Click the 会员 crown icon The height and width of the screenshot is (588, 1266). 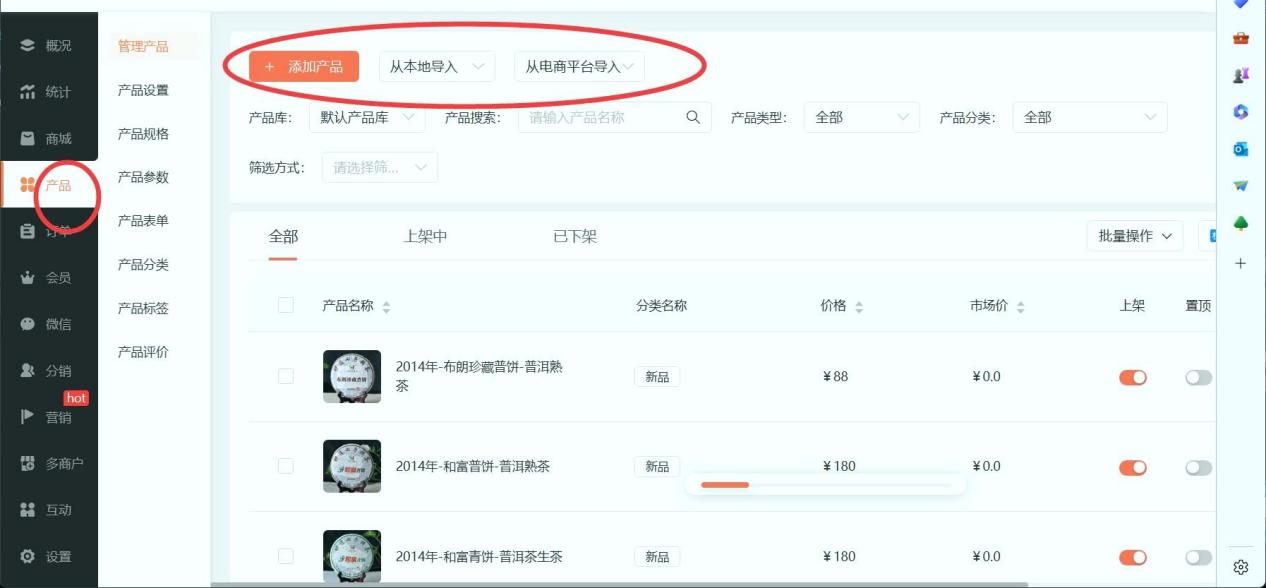(x=27, y=278)
